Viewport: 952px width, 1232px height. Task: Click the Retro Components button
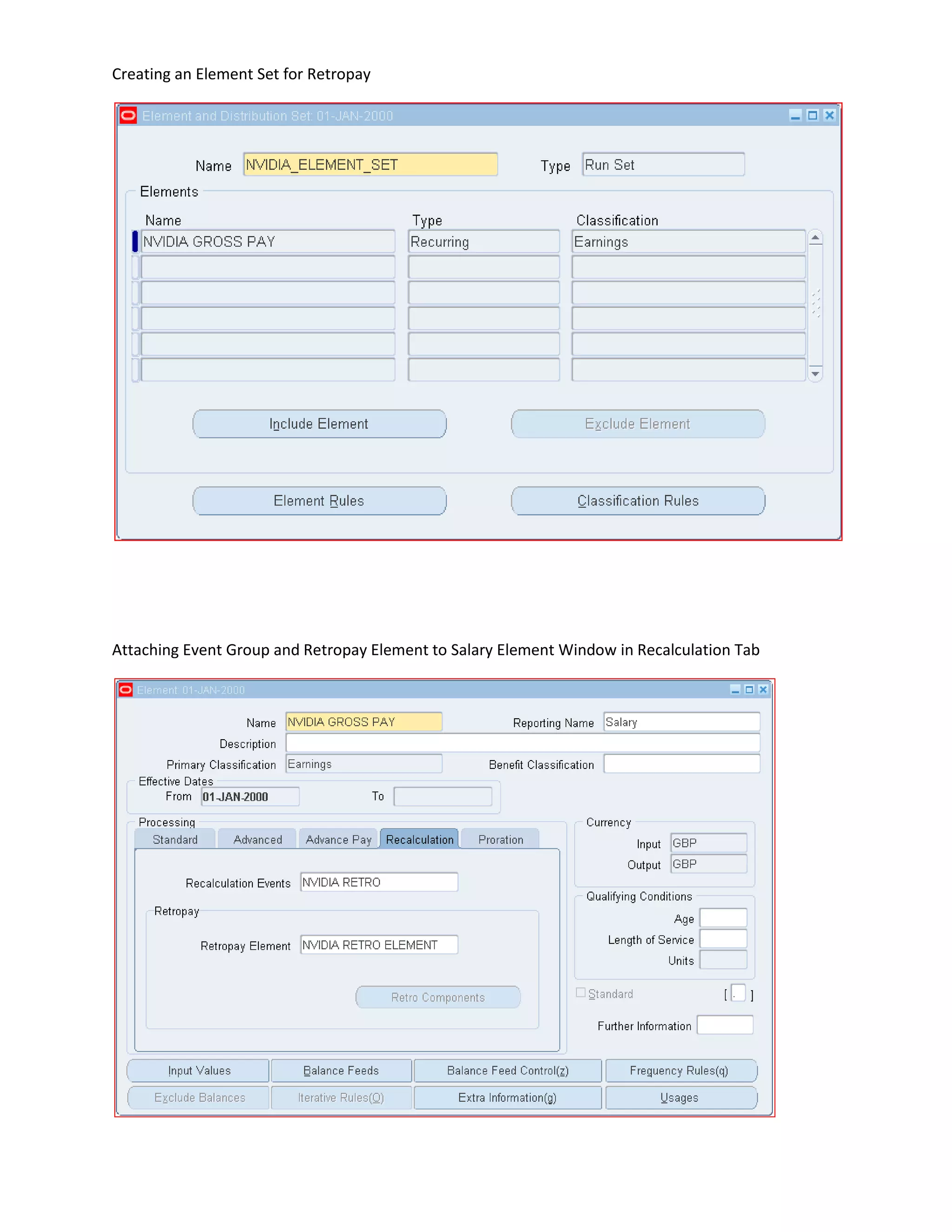[438, 997]
